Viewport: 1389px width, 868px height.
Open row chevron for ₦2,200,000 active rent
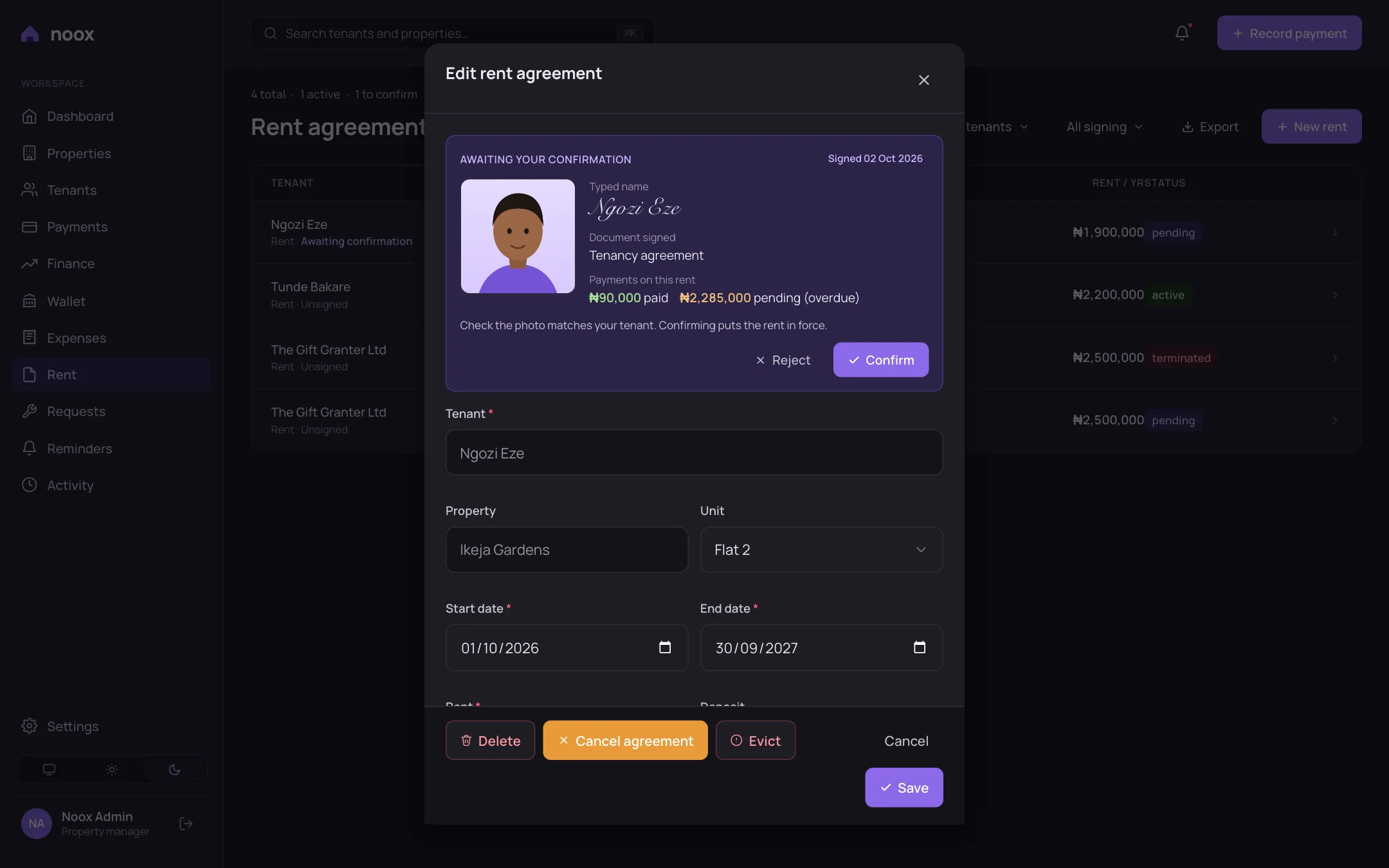(x=1335, y=294)
